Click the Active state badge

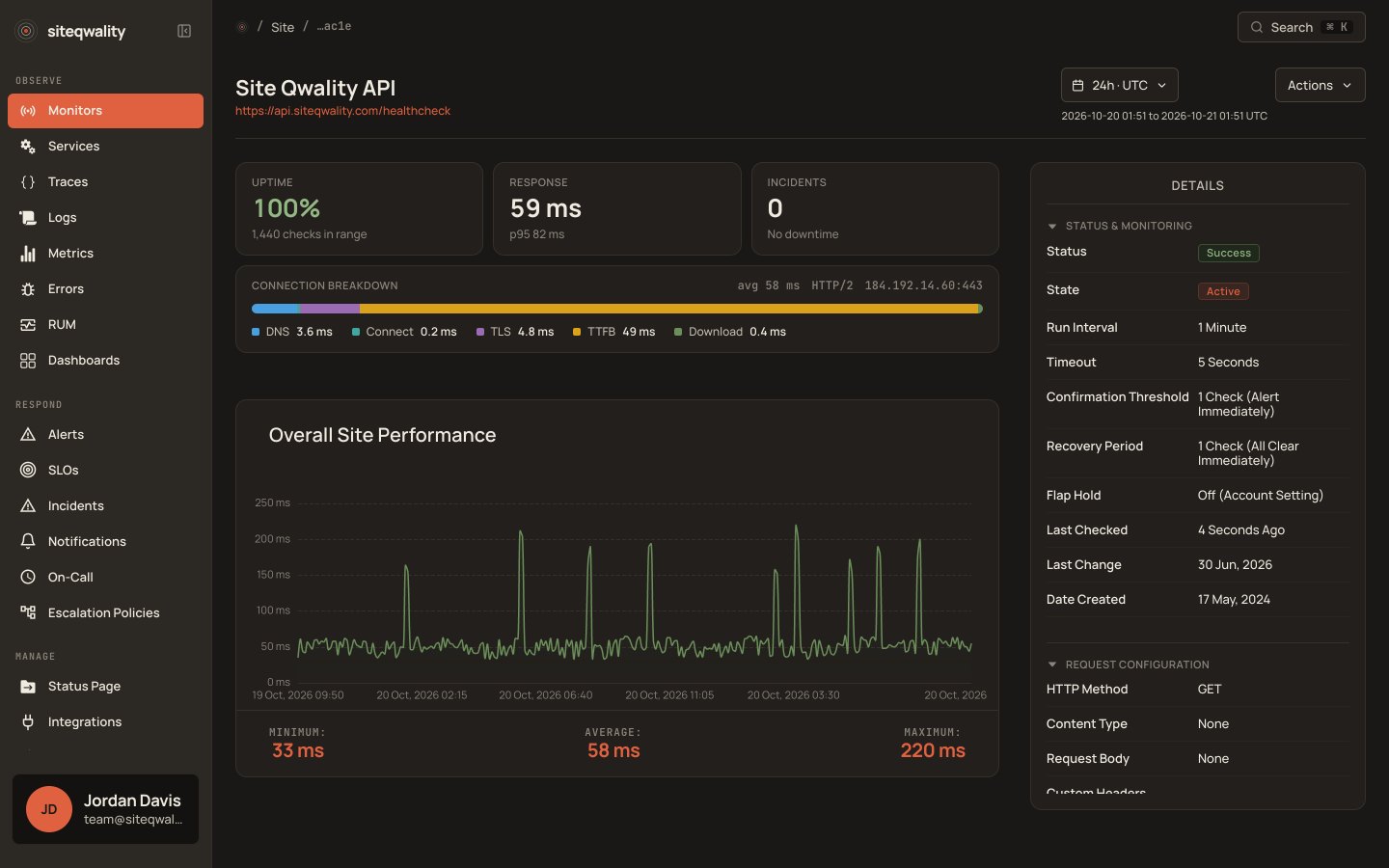tap(1223, 291)
